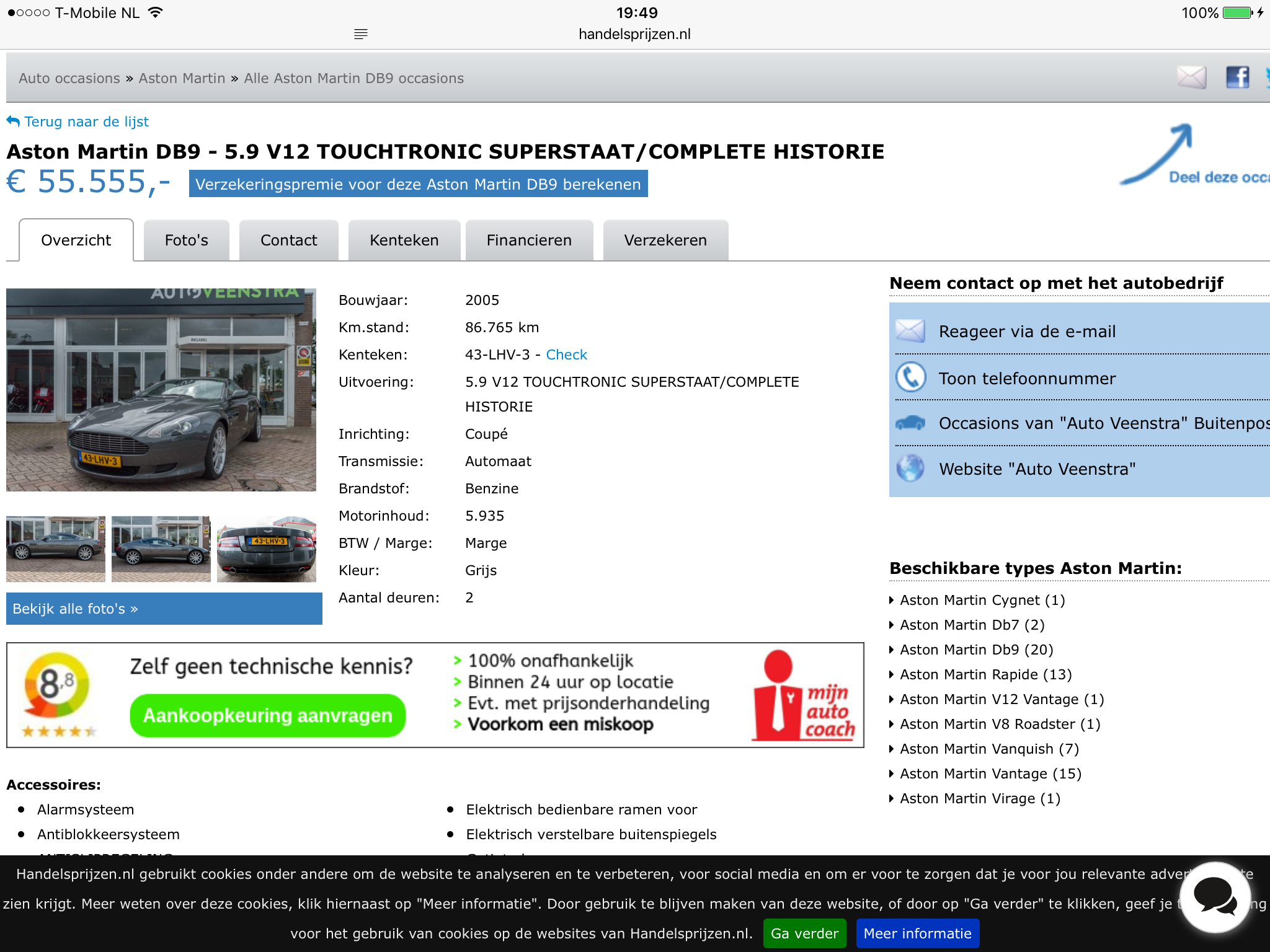This screenshot has height=952, width=1270.
Task: Tap the Safari reader view icon
Action: pyautogui.click(x=361, y=34)
